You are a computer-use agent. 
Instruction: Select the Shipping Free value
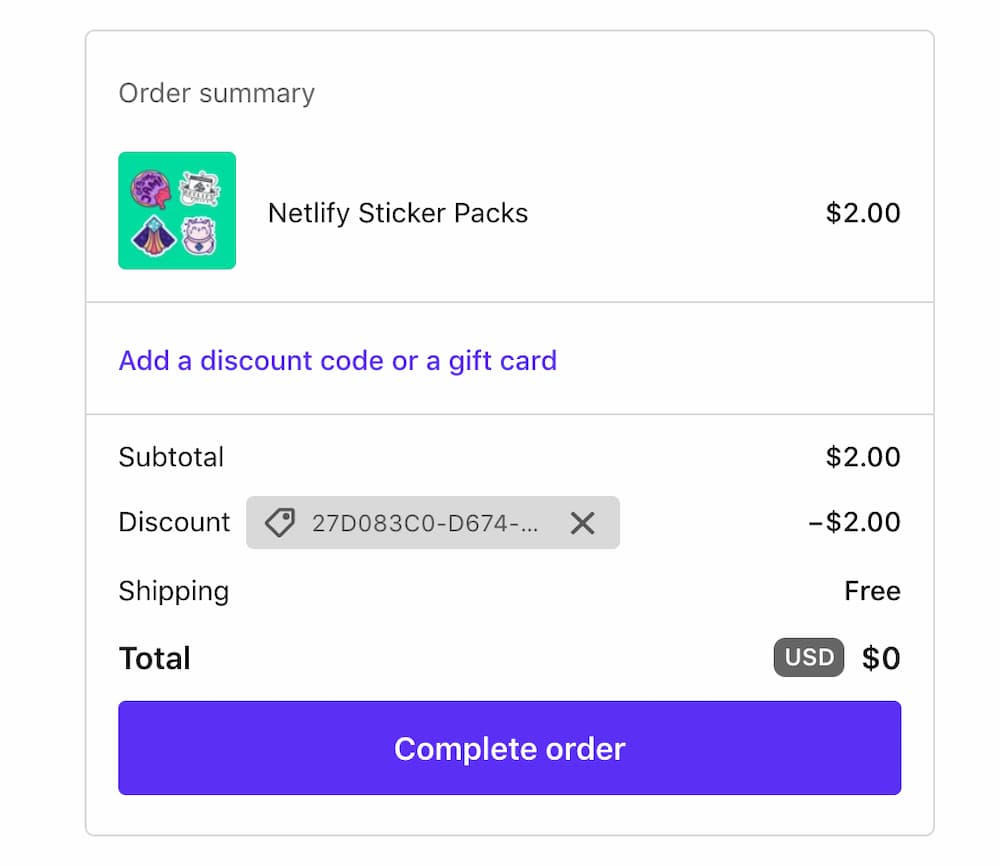tap(873, 591)
